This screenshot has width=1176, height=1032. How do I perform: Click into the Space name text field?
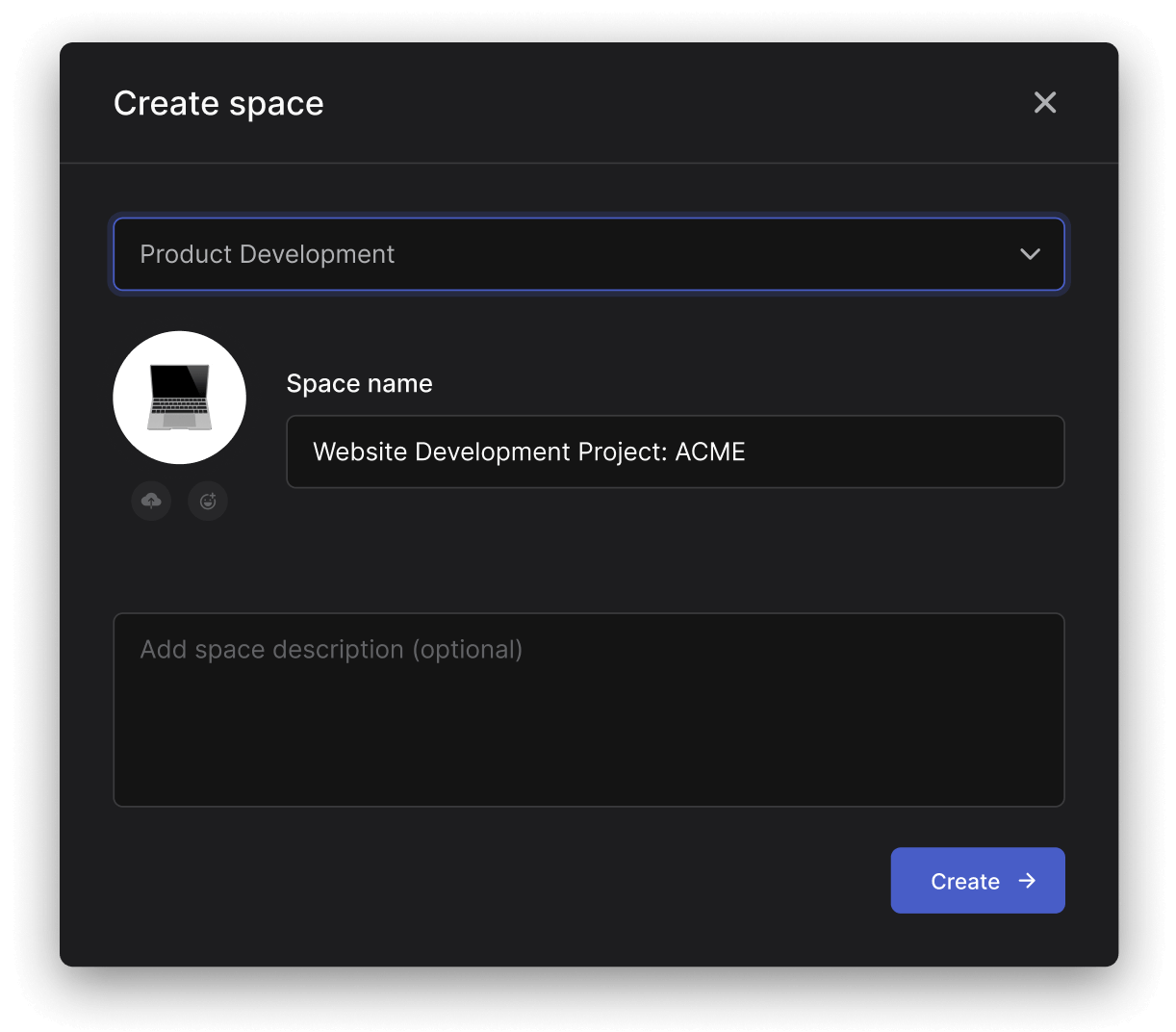[676, 451]
